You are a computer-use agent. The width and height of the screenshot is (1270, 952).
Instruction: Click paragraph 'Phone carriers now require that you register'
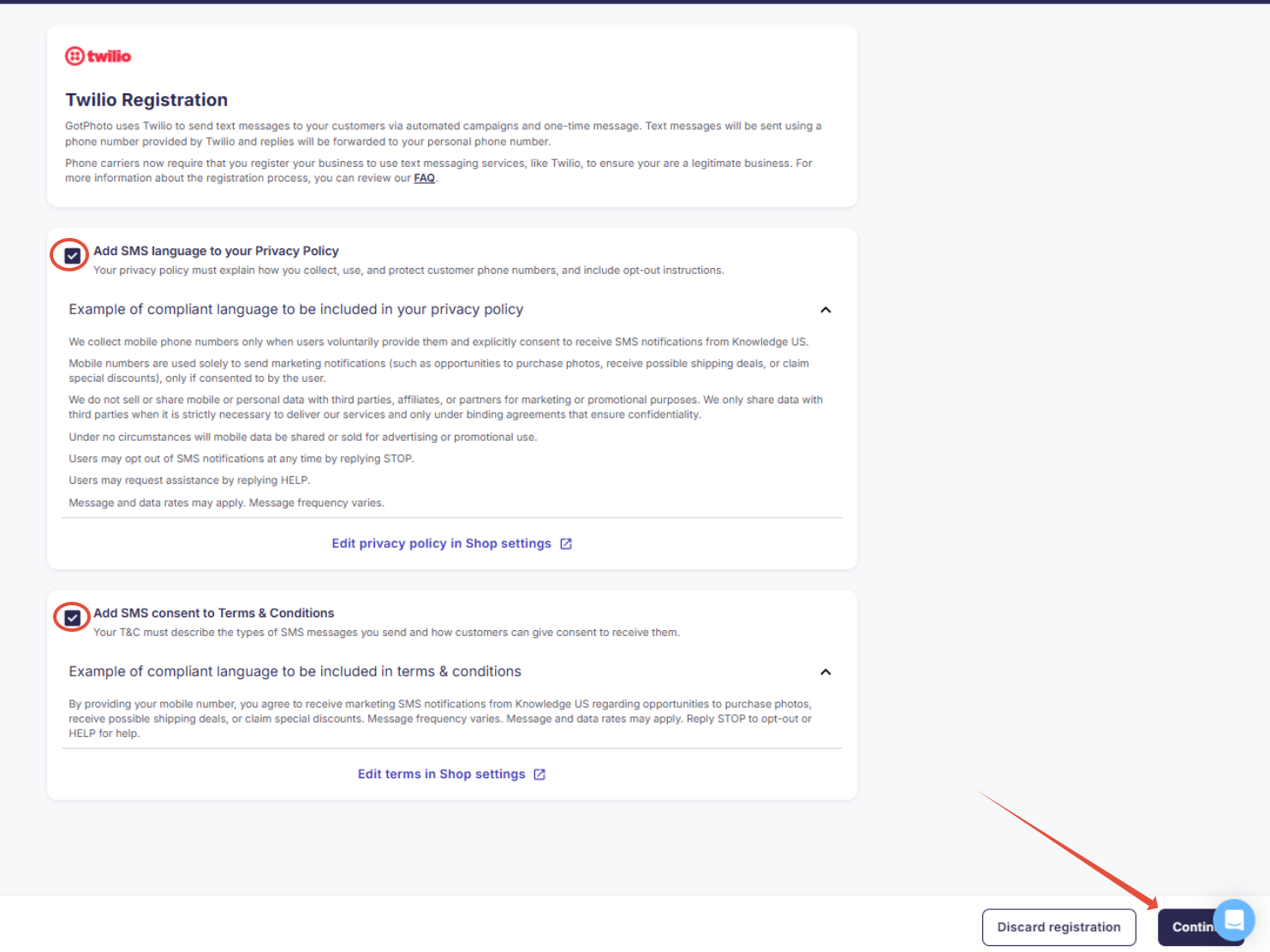pos(438,170)
